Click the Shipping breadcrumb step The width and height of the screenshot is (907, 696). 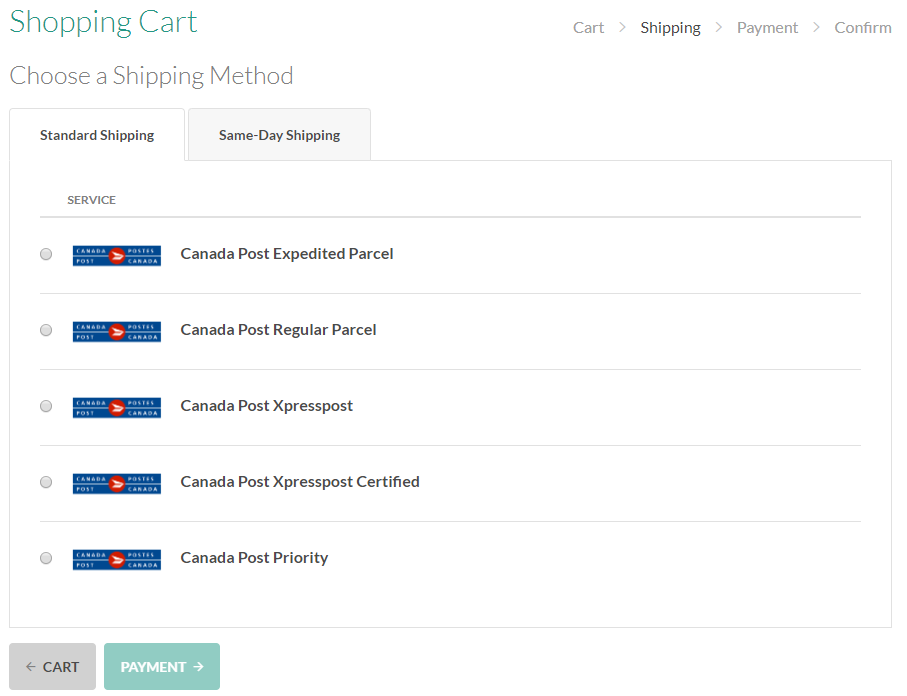pos(670,28)
